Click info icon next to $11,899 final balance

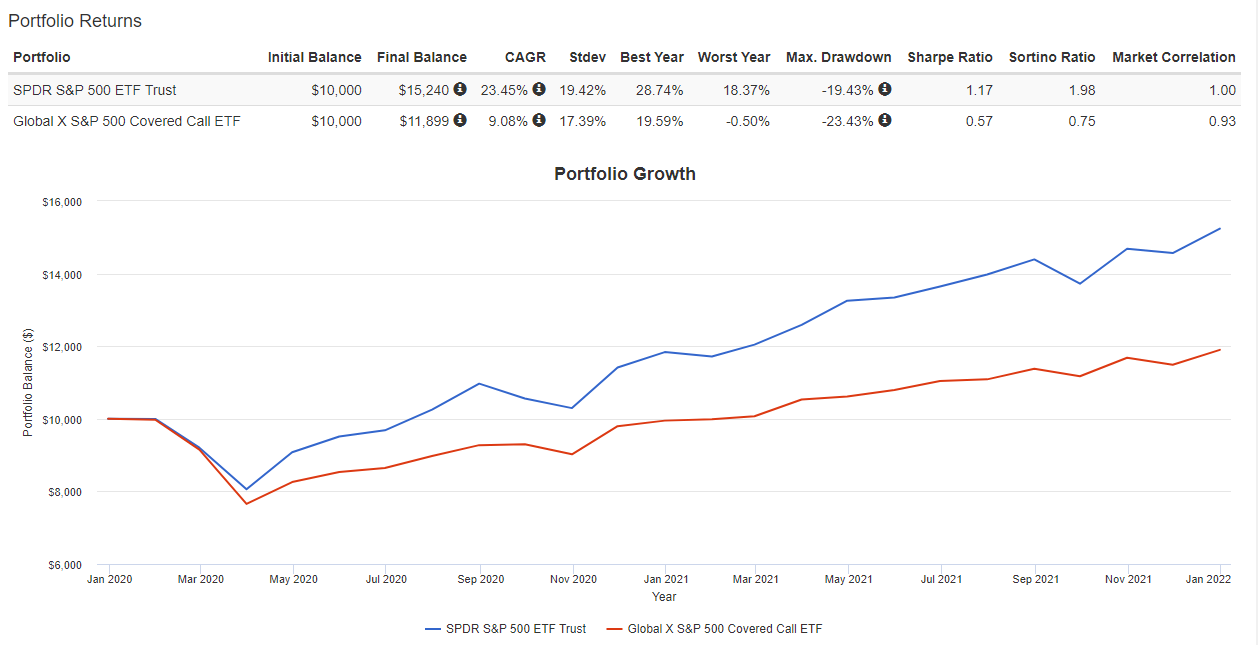click(460, 120)
